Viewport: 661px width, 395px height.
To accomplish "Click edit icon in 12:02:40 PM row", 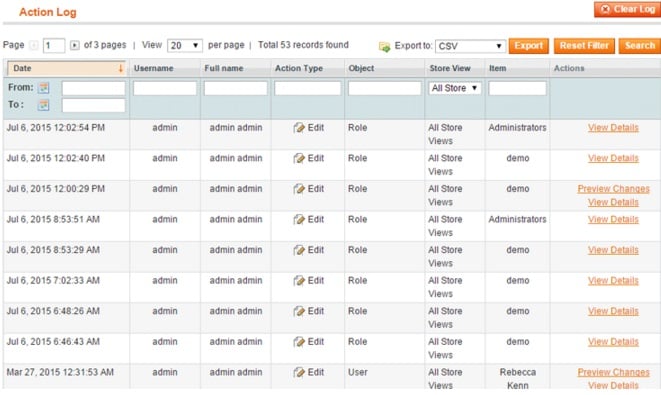I will point(299,159).
